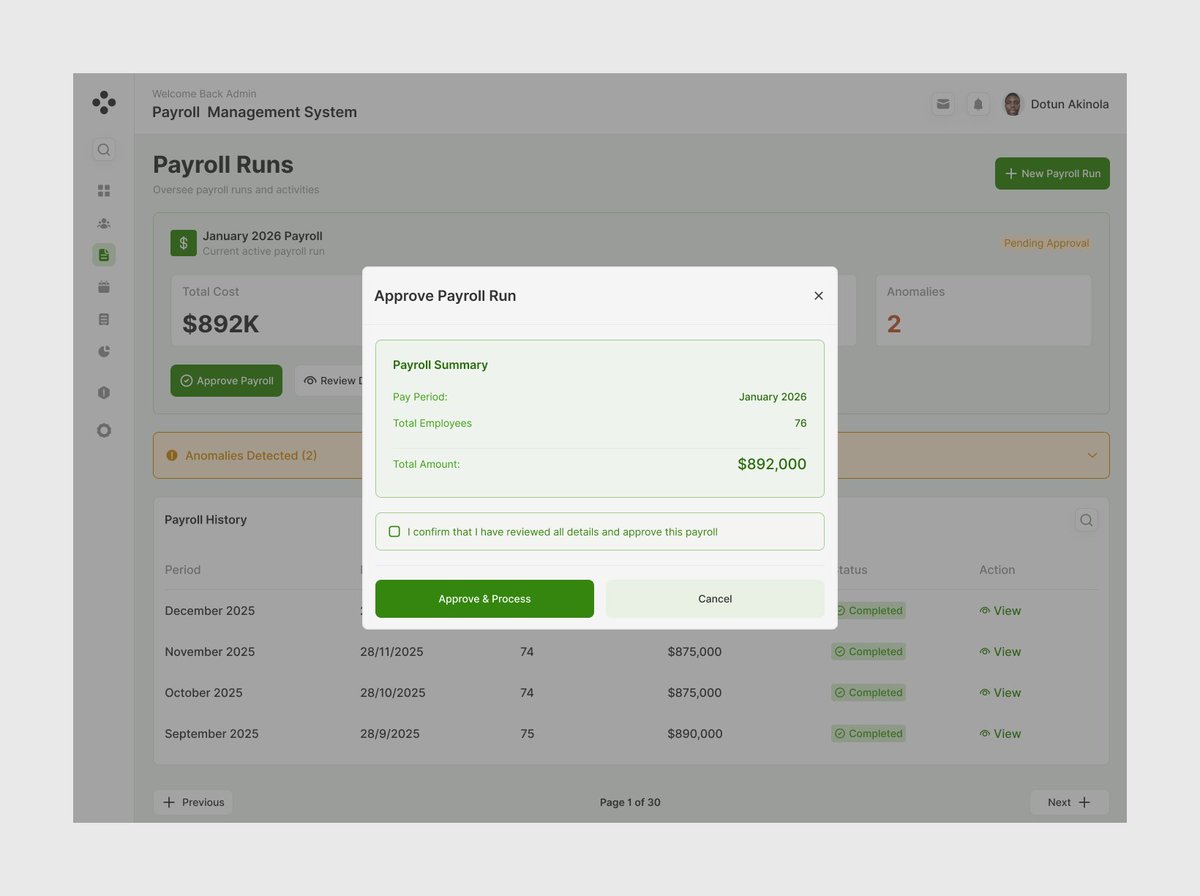The width and height of the screenshot is (1200, 896).
Task: Click the 28/11/2025 date cell
Action: pos(392,652)
